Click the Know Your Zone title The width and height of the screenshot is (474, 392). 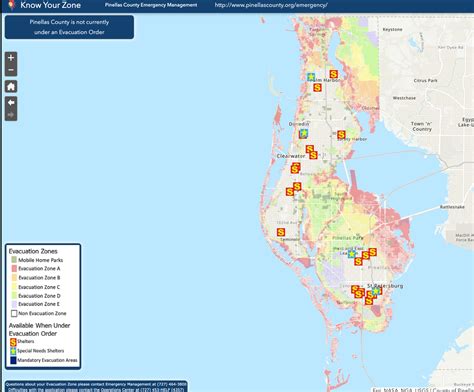pos(51,5)
